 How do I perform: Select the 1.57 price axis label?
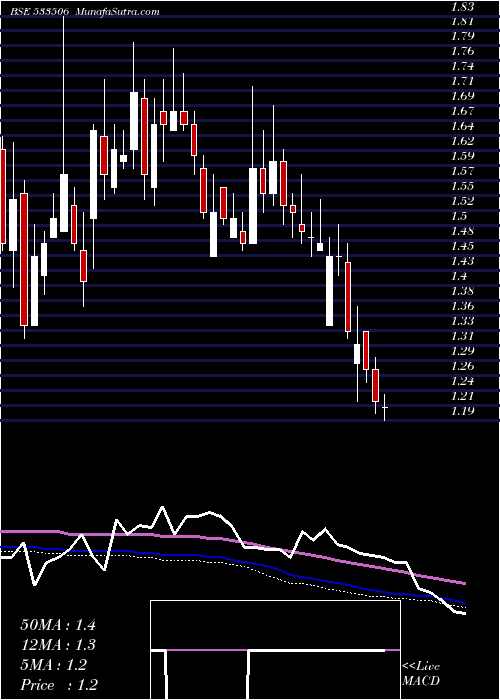click(462, 171)
